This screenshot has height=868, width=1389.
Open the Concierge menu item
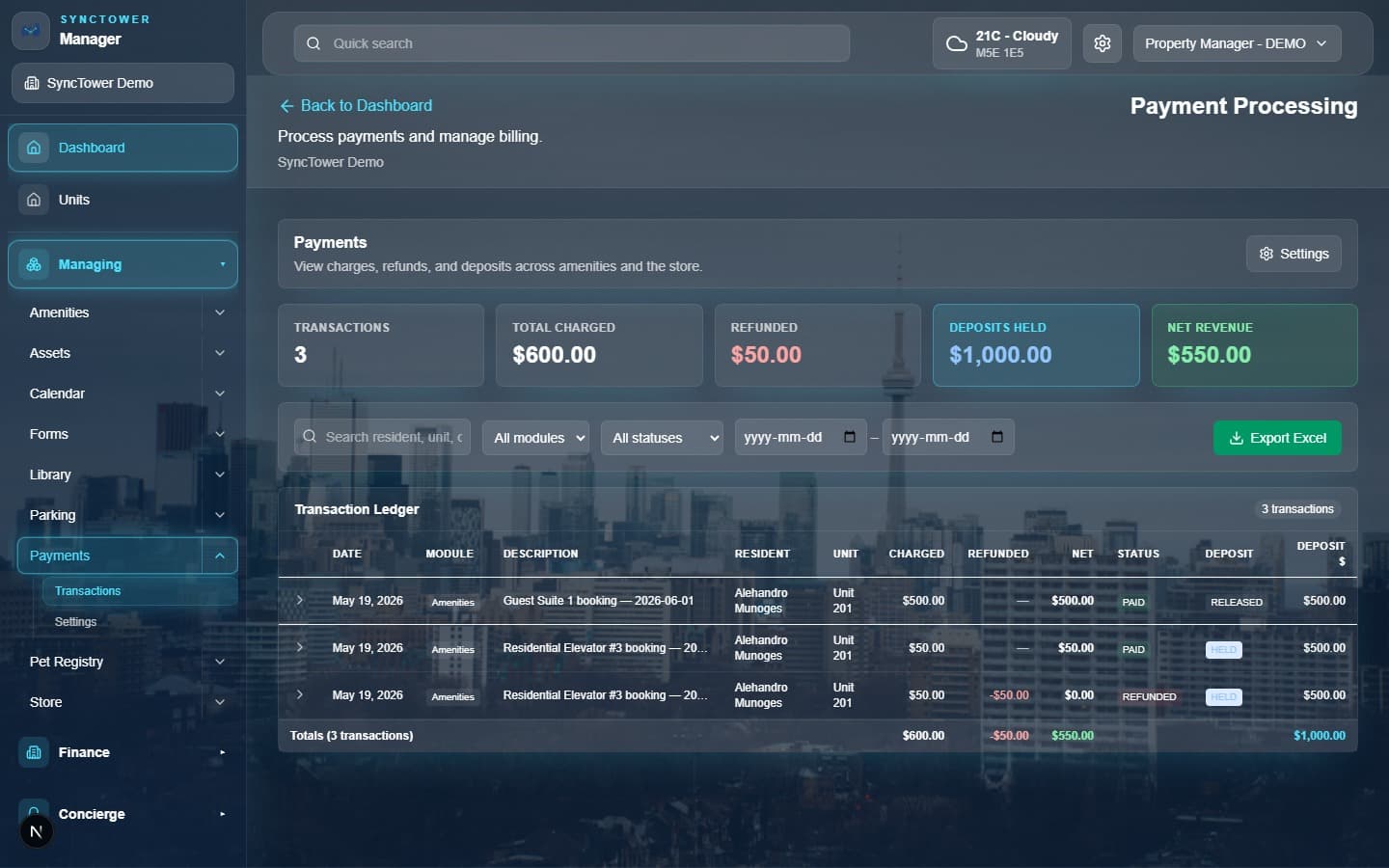123,814
